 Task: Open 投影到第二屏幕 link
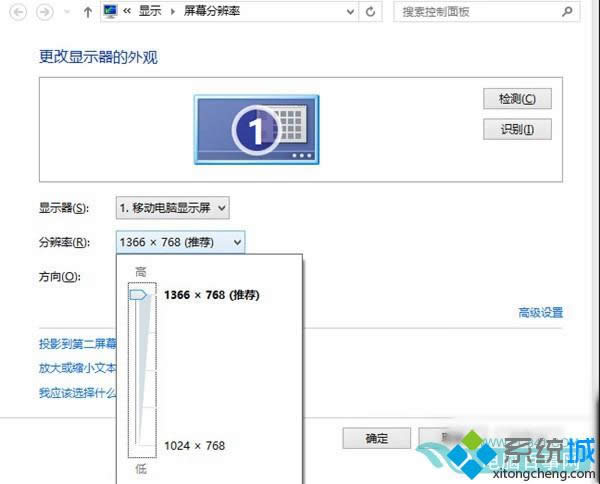(78, 344)
